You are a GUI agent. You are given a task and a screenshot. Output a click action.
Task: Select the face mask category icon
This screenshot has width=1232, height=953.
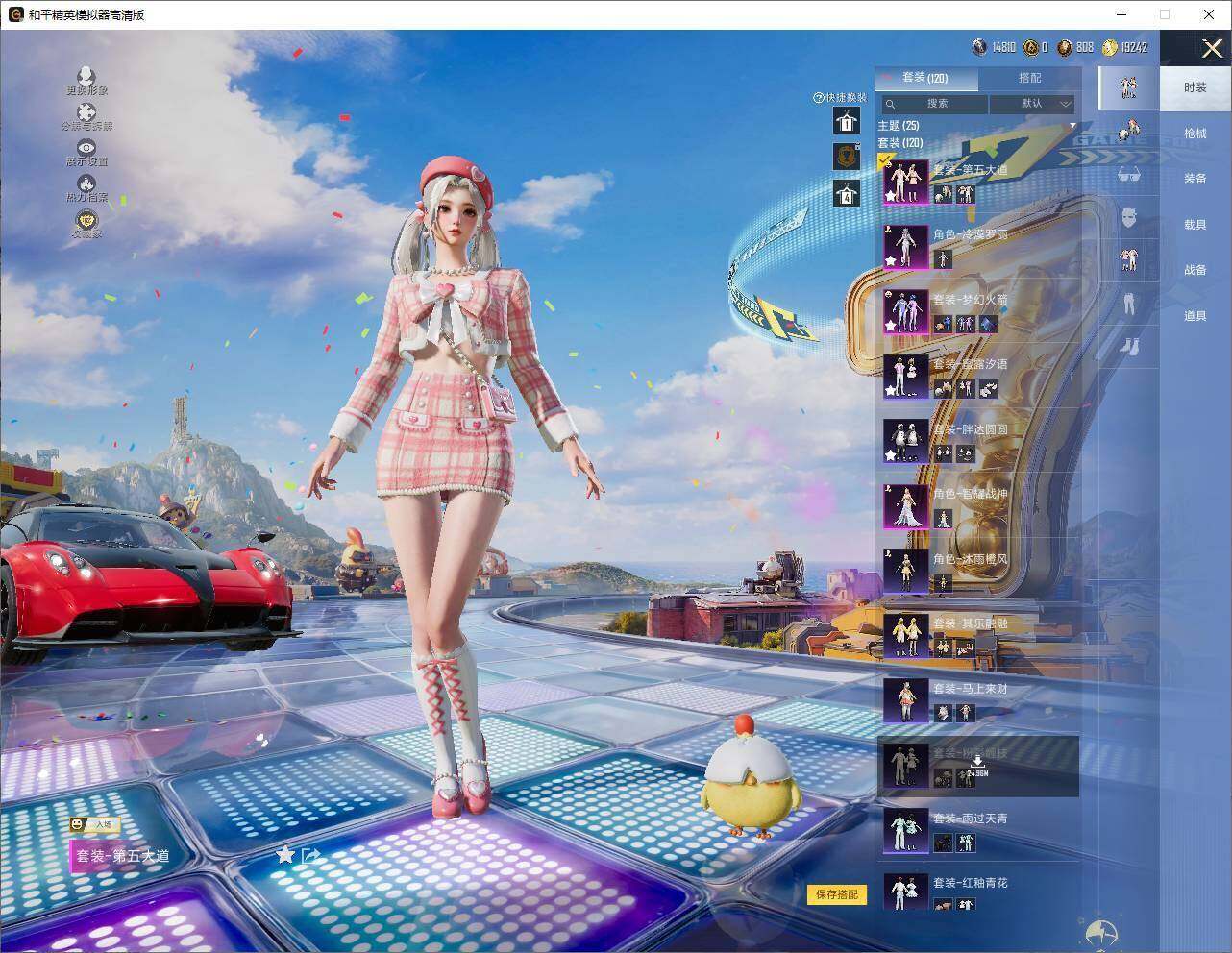tap(1128, 217)
